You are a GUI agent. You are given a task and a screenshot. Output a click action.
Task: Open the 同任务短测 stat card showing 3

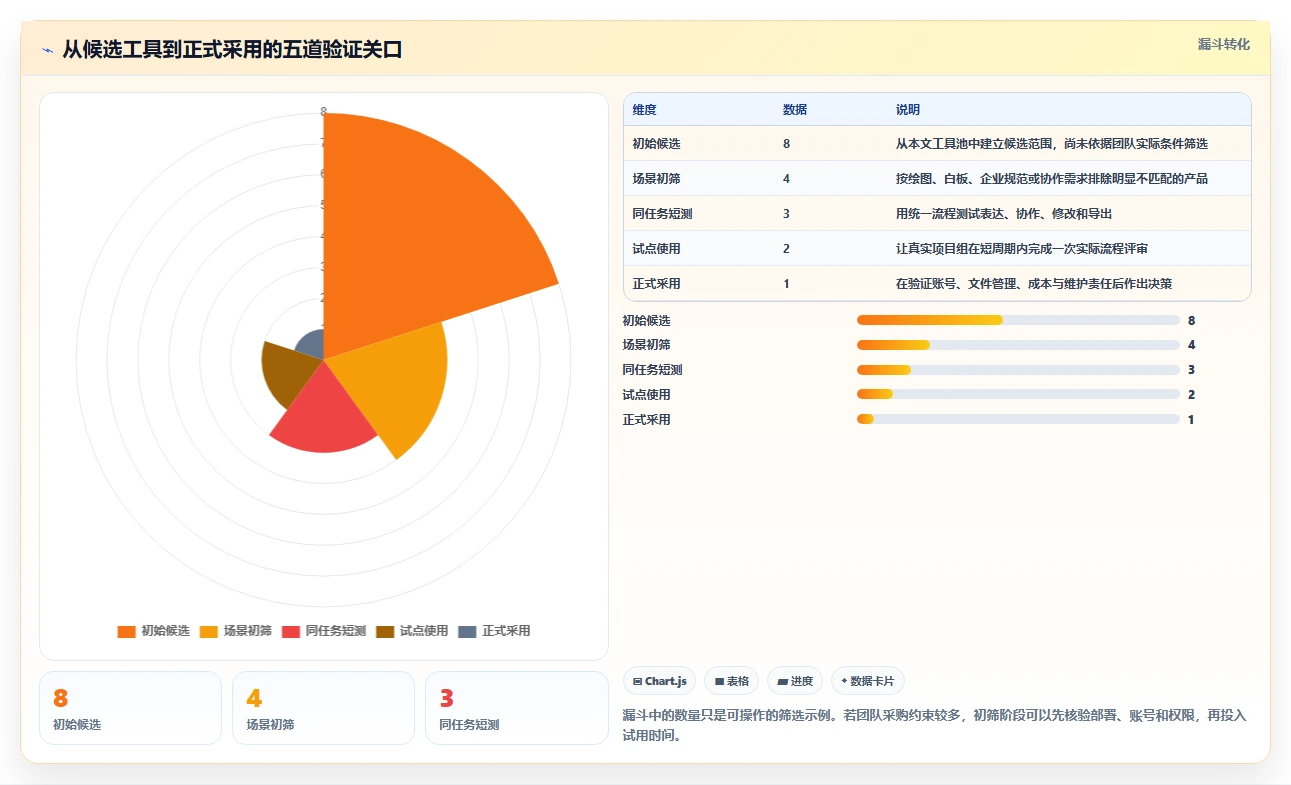tap(516, 708)
